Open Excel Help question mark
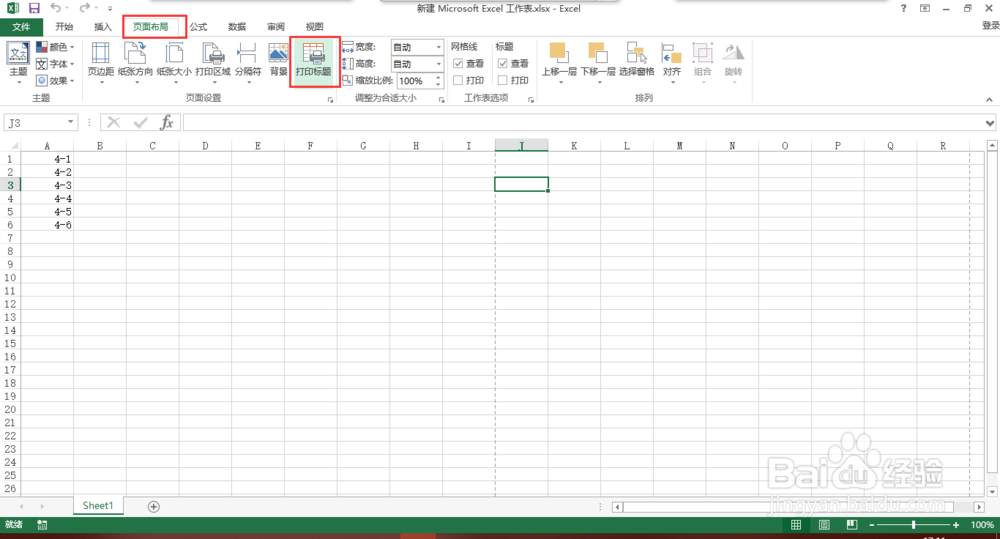1000x539 pixels. (x=903, y=8)
